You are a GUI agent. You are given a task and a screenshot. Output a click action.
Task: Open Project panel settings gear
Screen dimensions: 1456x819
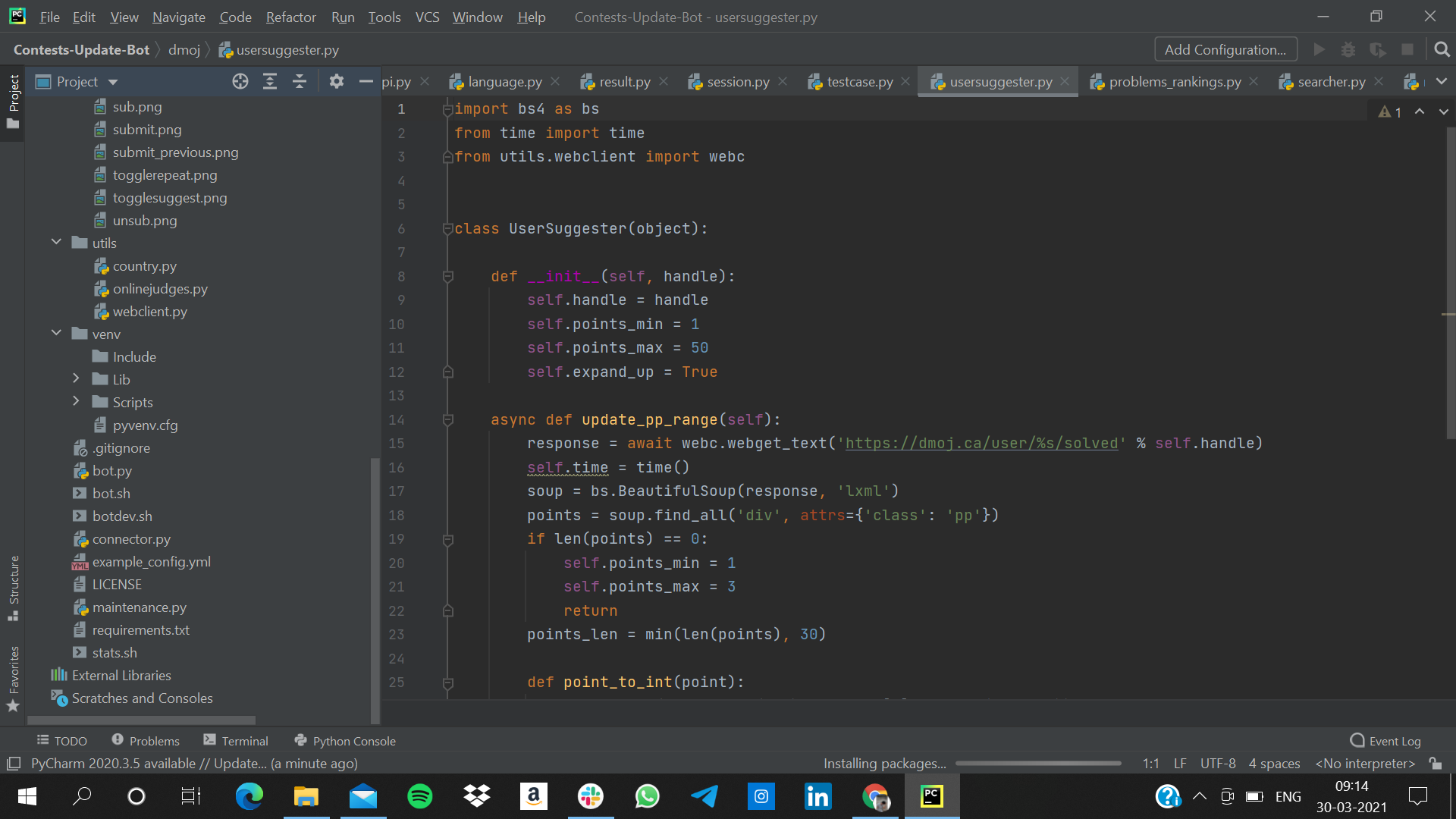tap(337, 82)
